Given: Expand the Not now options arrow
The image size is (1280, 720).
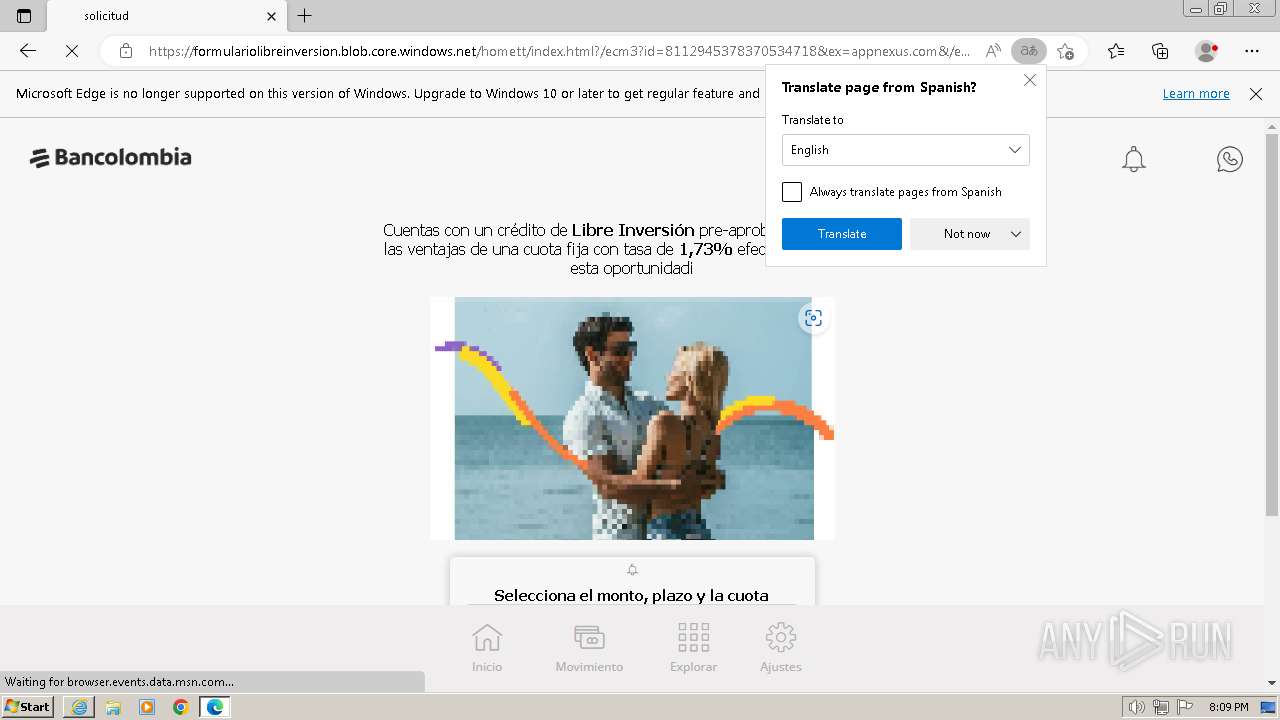Looking at the screenshot, I should 1016,234.
